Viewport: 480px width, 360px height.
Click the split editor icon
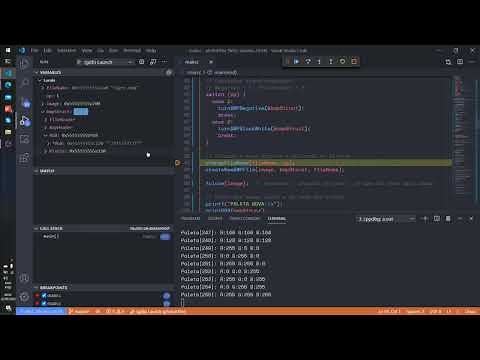click(460, 62)
